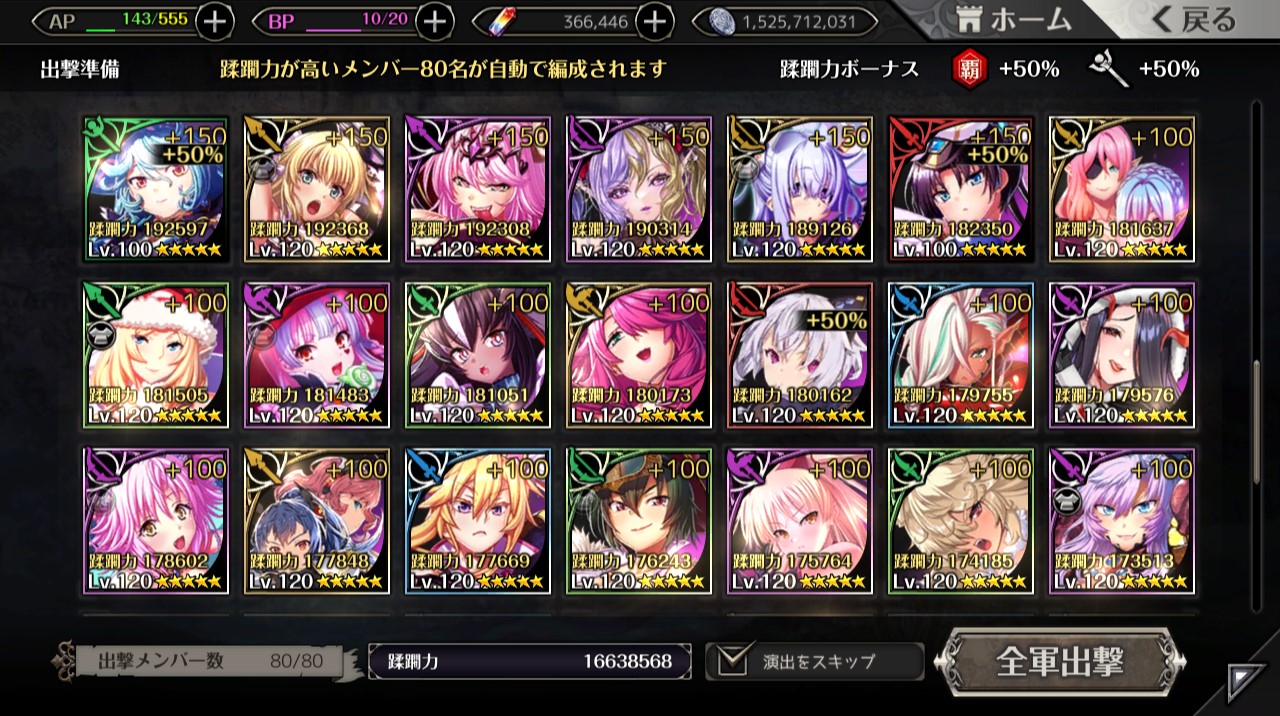Viewport: 1280px width, 716px height.
Task: Select character card with power 180162
Action: (799, 355)
